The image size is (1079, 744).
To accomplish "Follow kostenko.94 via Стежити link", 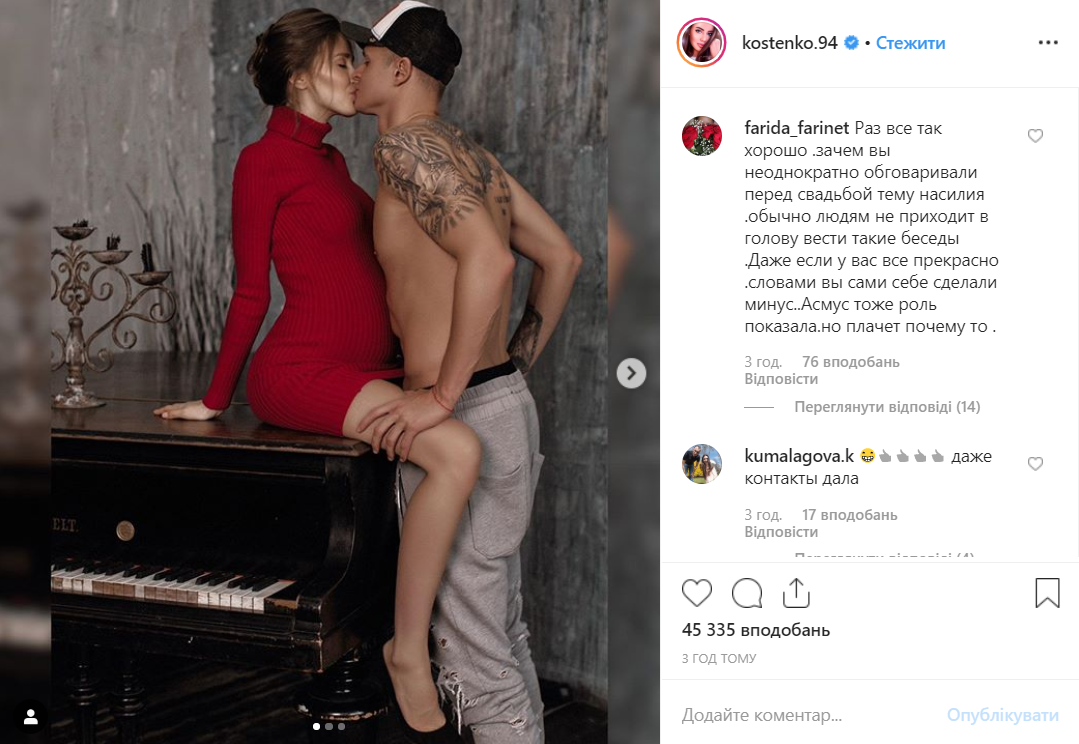I will pos(910,43).
